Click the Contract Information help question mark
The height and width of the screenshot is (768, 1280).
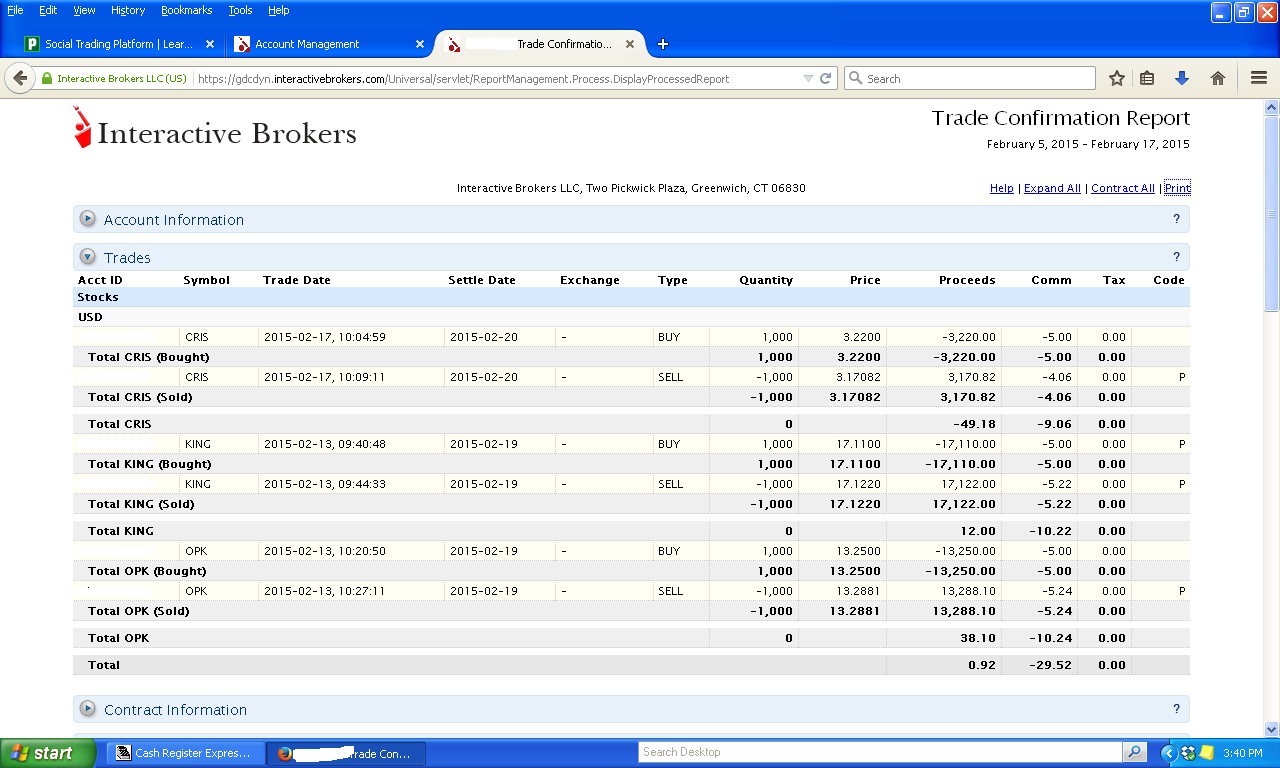[1176, 709]
